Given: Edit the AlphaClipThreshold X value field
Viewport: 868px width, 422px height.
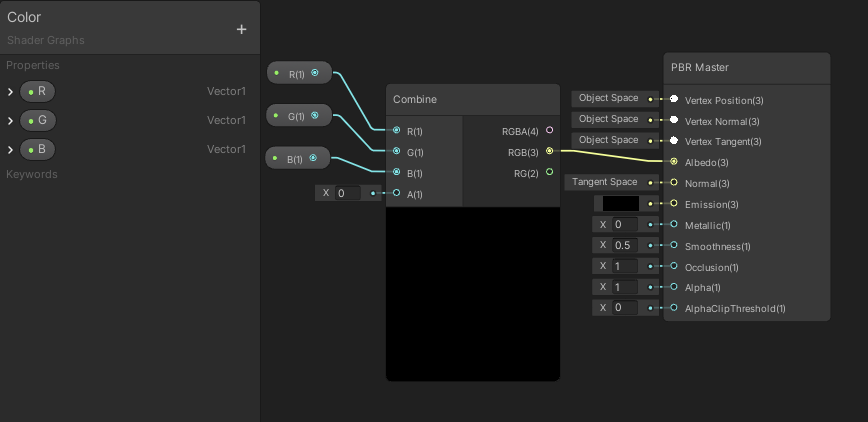Looking at the screenshot, I should 624,307.
